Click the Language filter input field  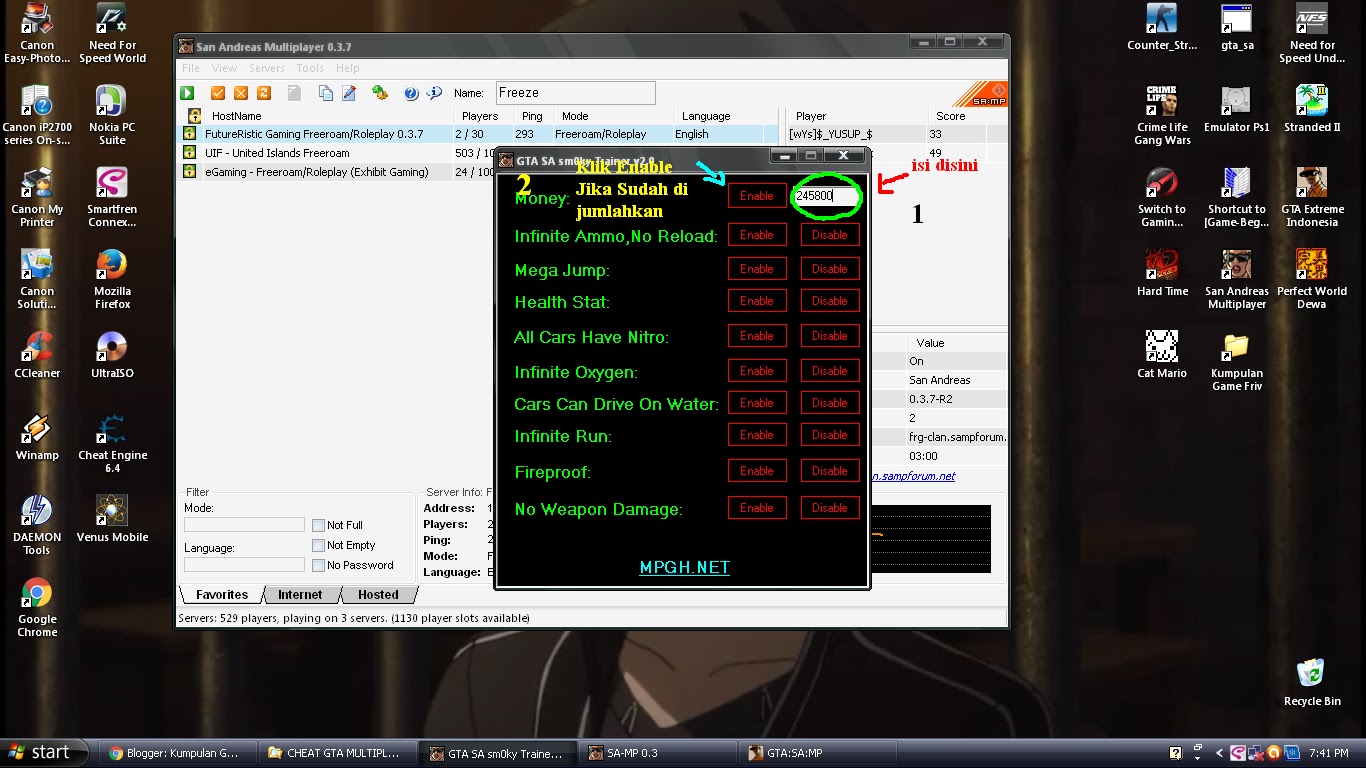click(244, 565)
